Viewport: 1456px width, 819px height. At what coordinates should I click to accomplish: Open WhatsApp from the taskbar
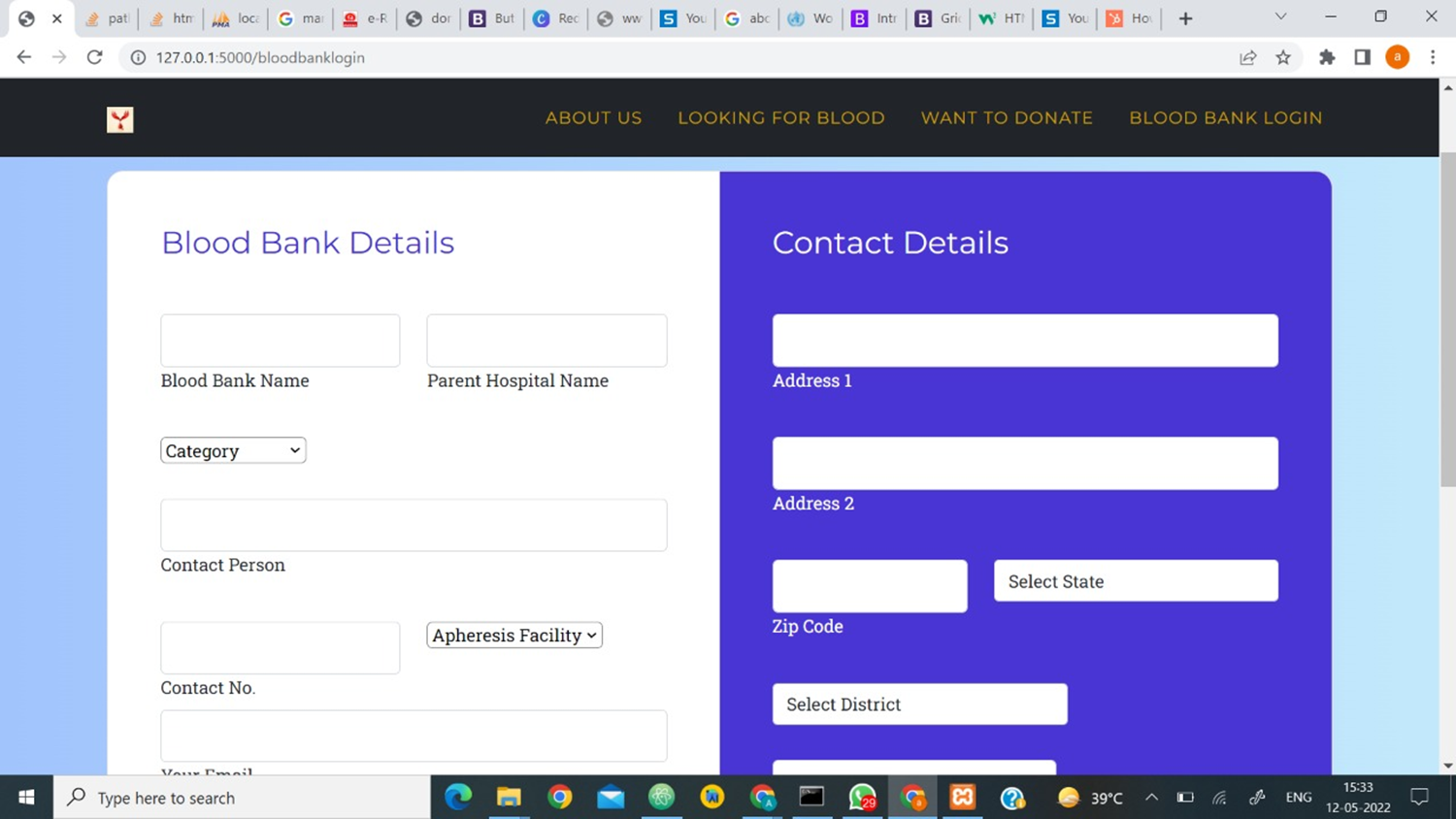pos(863,798)
